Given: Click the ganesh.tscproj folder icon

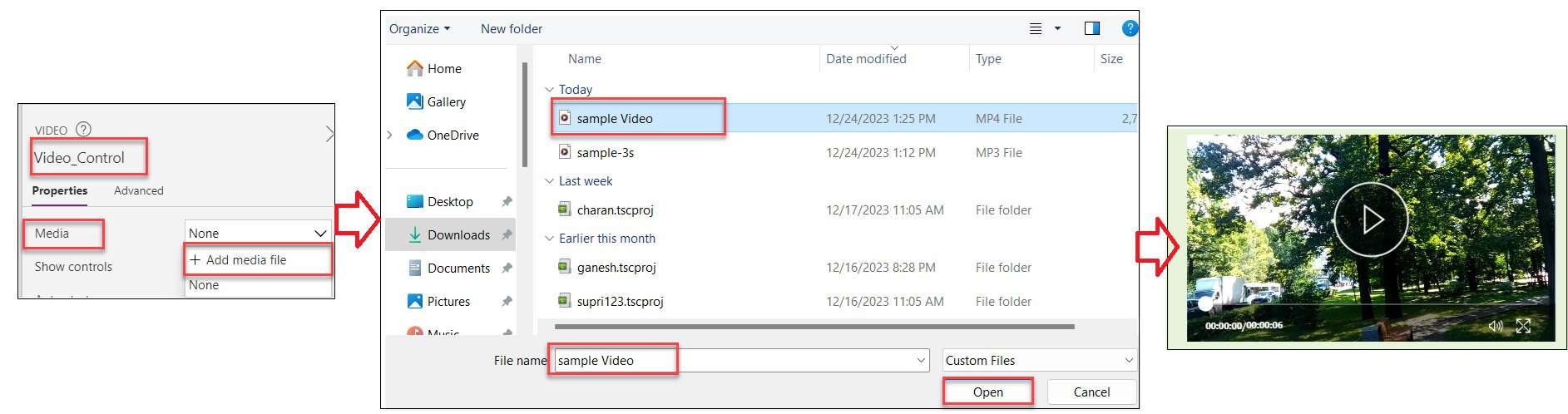Looking at the screenshot, I should (x=565, y=267).
